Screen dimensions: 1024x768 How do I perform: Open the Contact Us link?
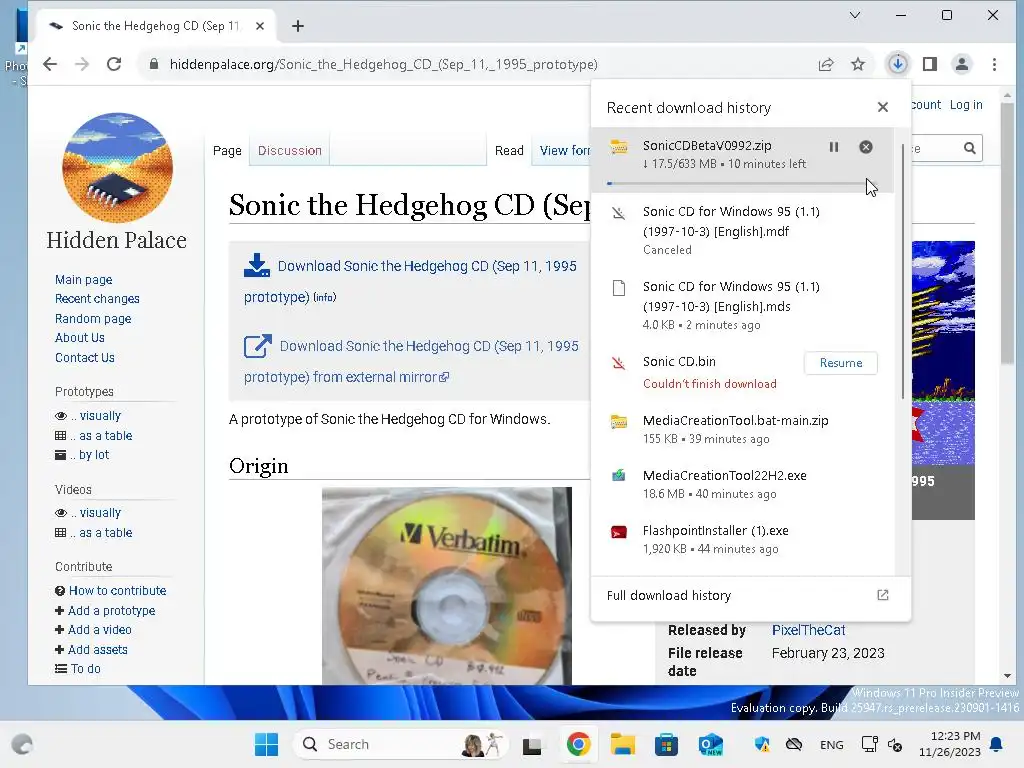85,358
